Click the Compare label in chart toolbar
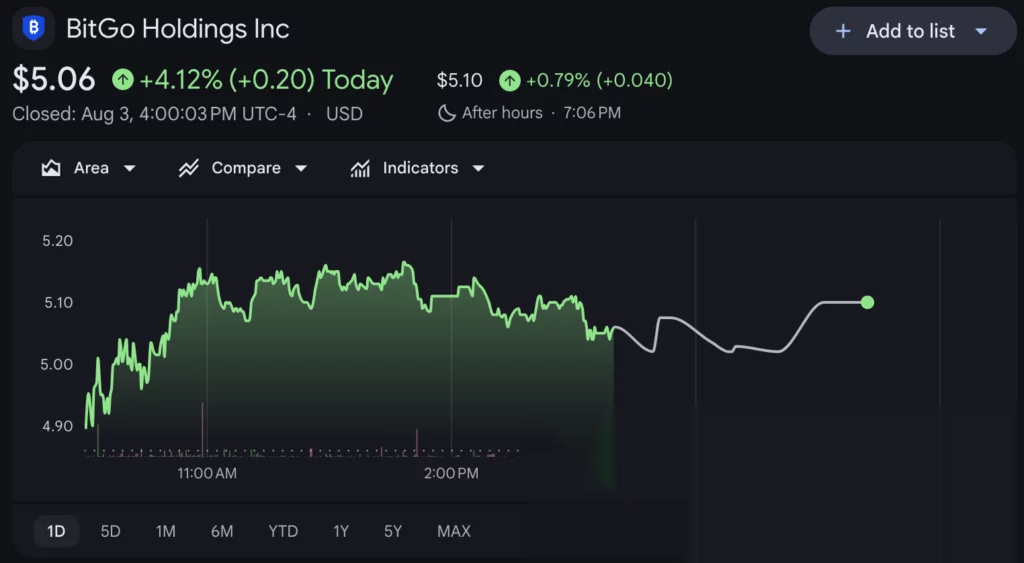1024x563 pixels. pos(246,168)
